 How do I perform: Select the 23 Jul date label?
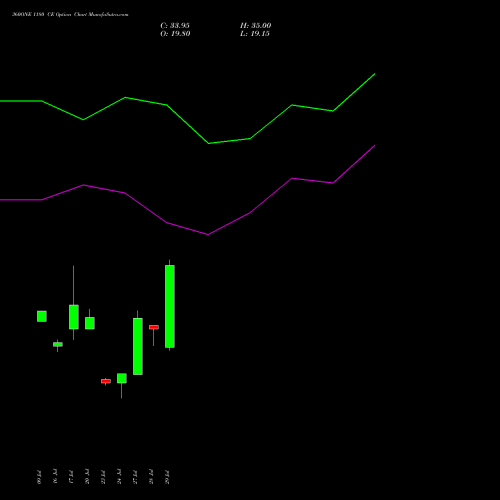(x=103, y=477)
